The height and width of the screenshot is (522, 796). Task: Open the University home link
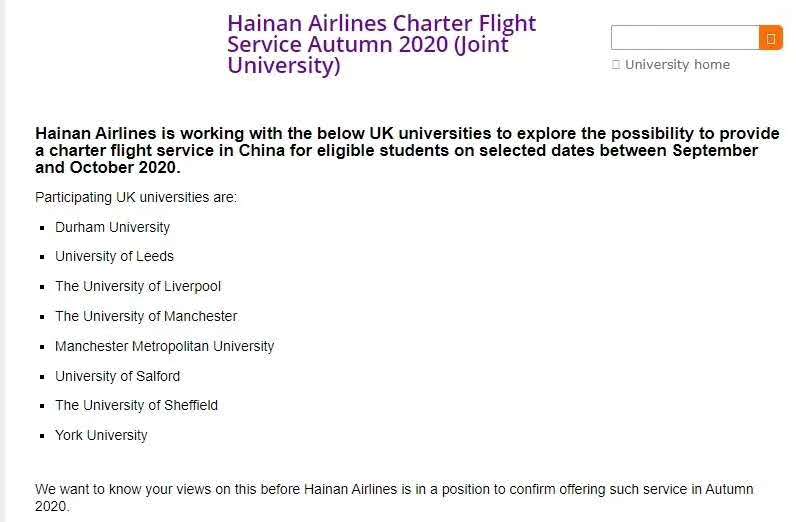[677, 64]
